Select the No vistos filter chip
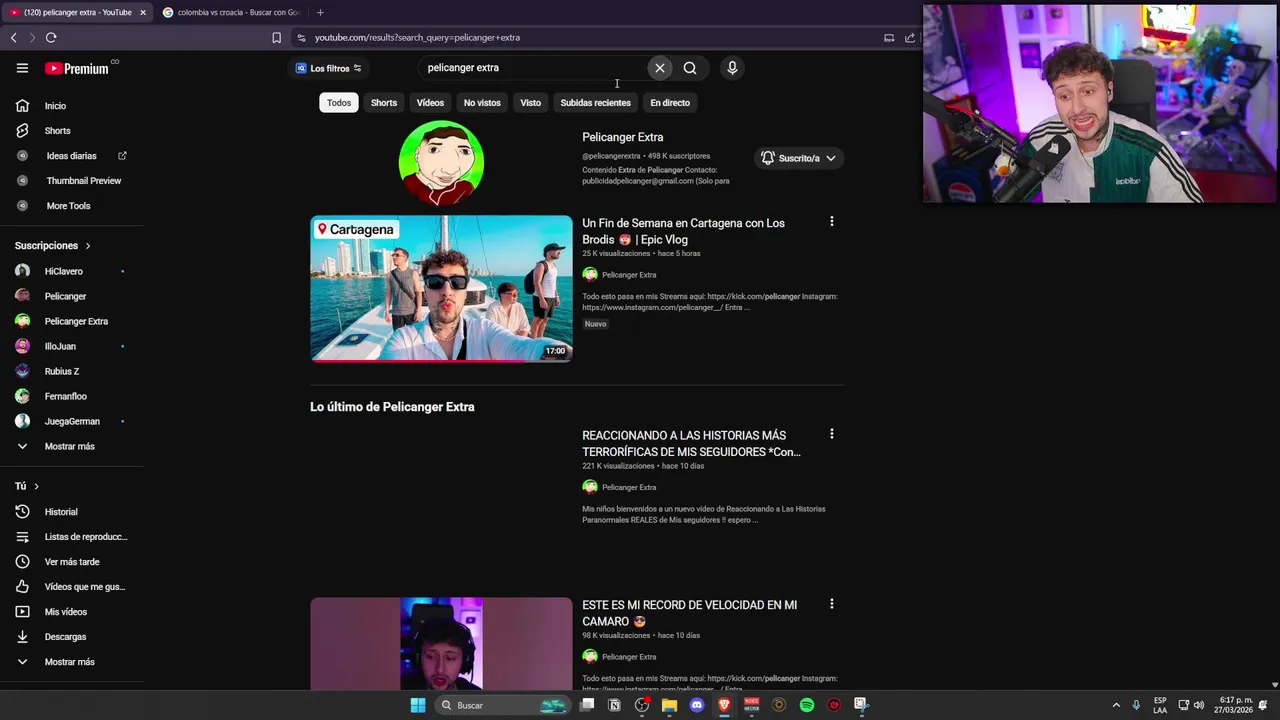The width and height of the screenshot is (1280, 720). coord(482,103)
